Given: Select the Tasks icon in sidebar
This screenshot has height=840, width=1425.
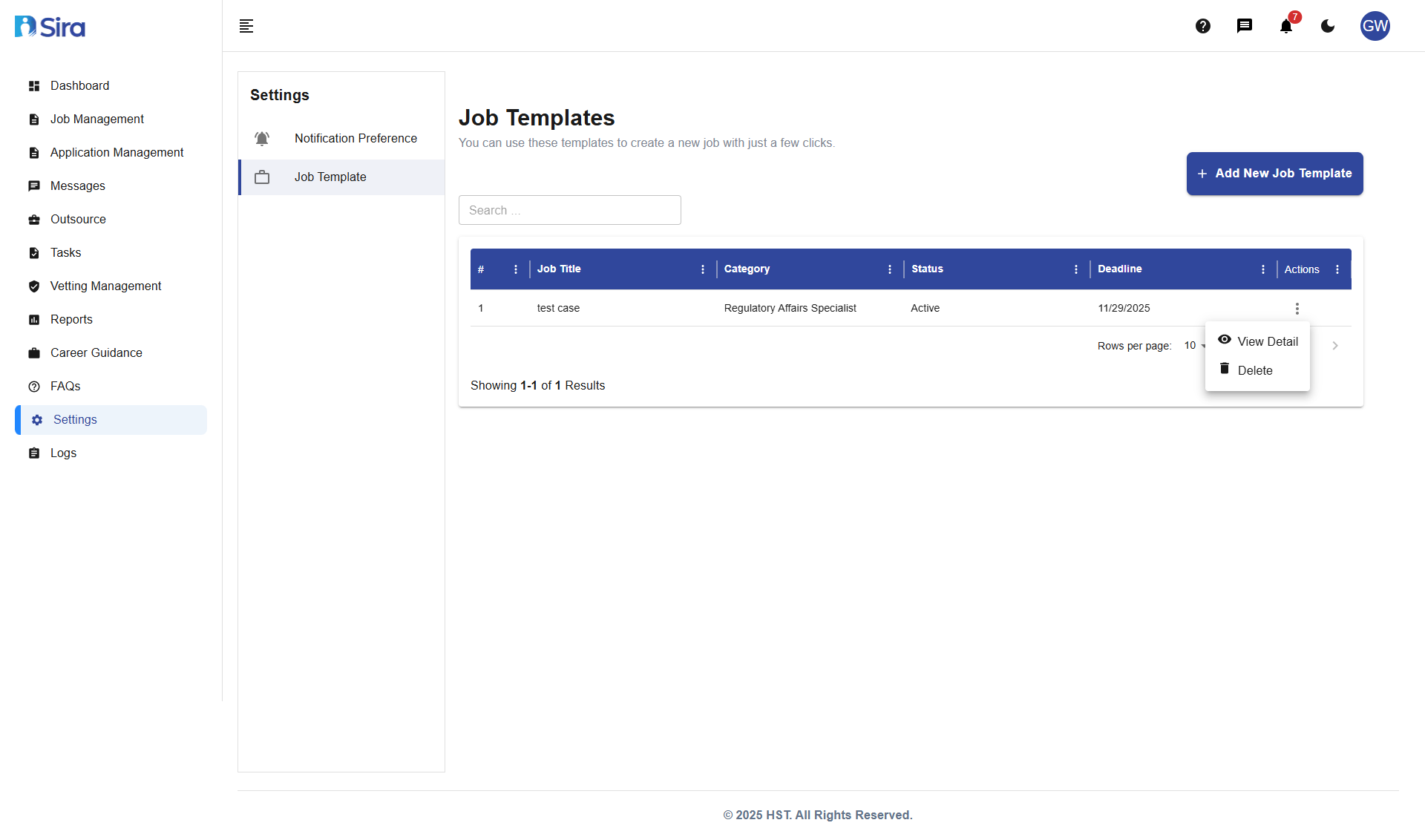Looking at the screenshot, I should click(x=34, y=252).
